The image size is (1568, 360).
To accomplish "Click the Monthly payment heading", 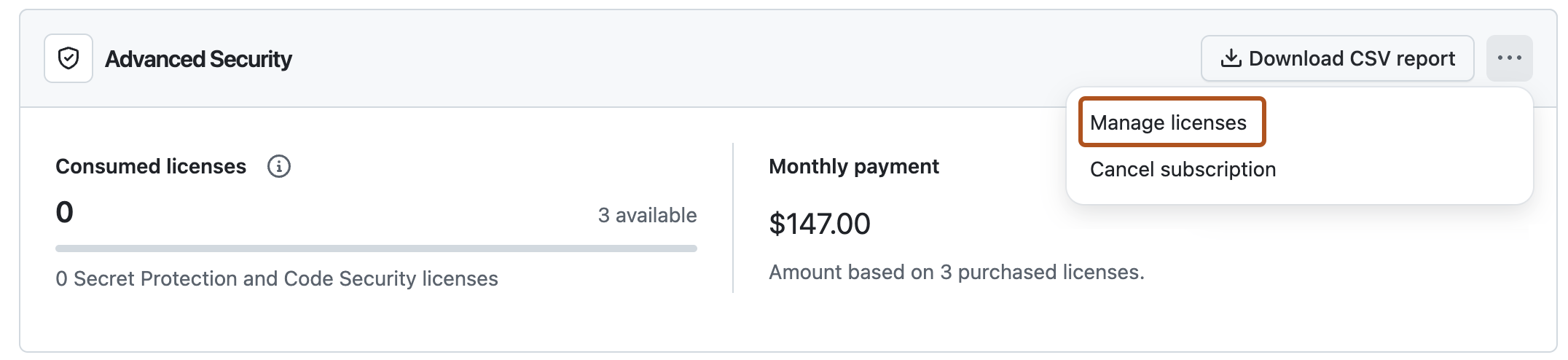I will tap(853, 167).
